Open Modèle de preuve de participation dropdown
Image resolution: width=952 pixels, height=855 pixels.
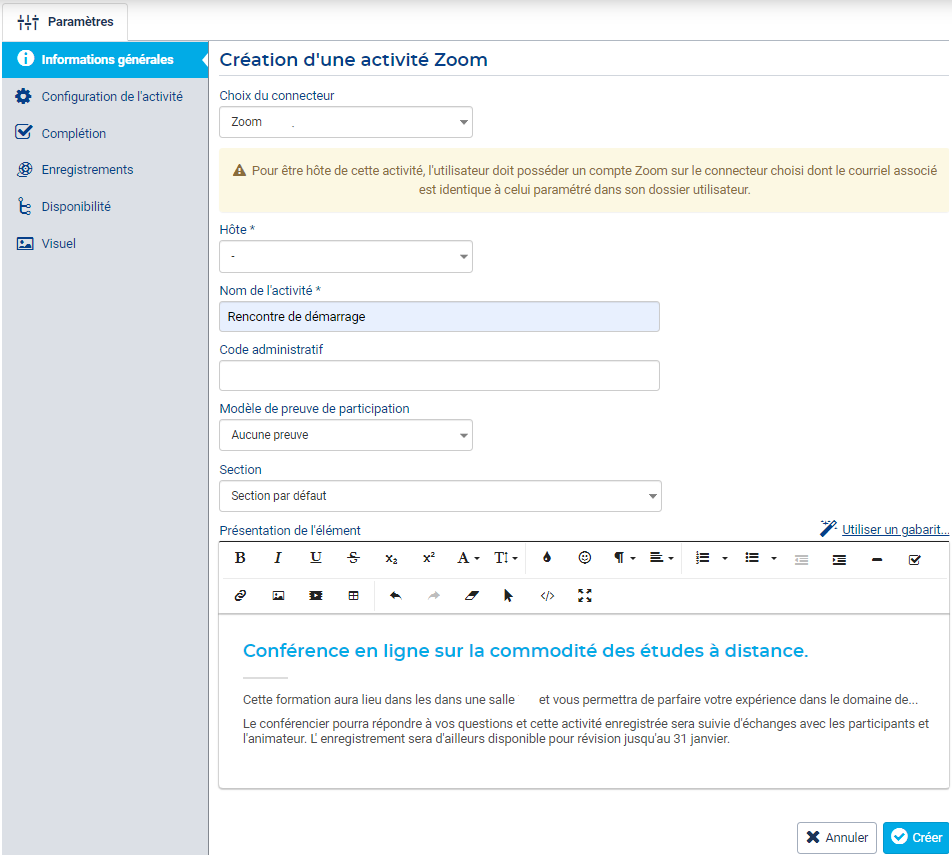coord(345,435)
